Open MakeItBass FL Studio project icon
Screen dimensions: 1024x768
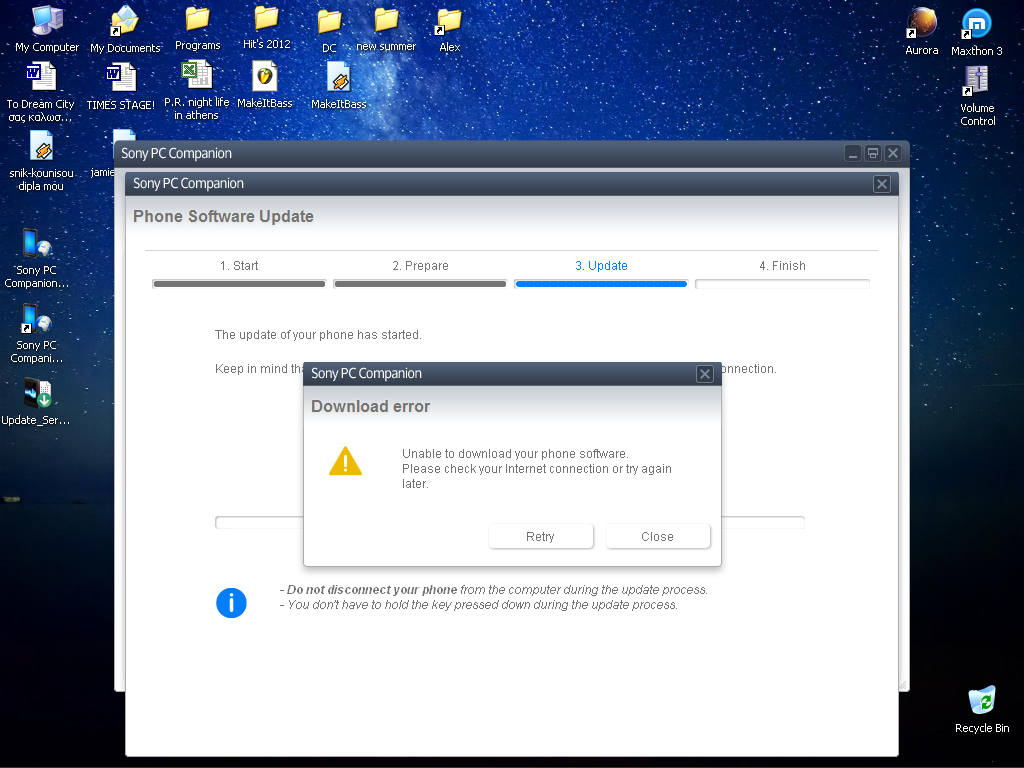pyautogui.click(x=264, y=86)
